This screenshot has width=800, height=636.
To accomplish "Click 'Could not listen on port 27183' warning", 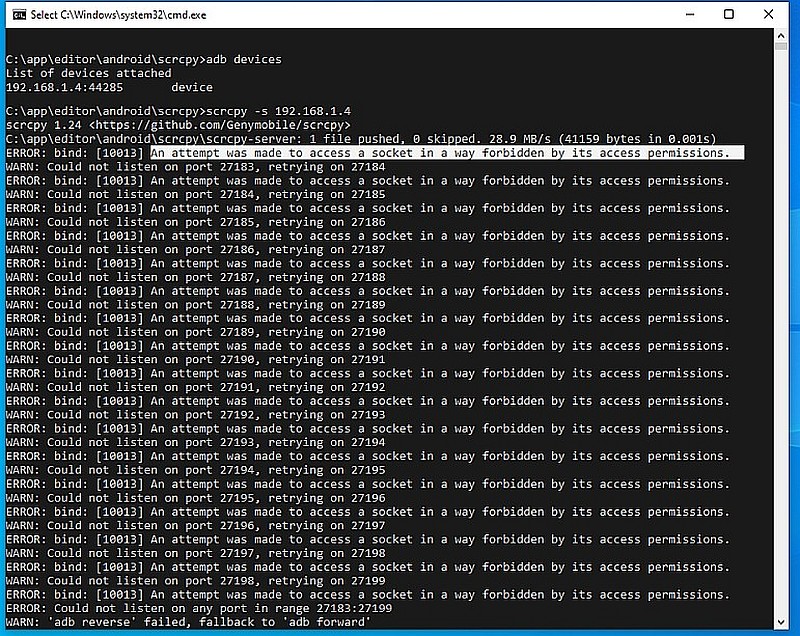I will click(195, 167).
